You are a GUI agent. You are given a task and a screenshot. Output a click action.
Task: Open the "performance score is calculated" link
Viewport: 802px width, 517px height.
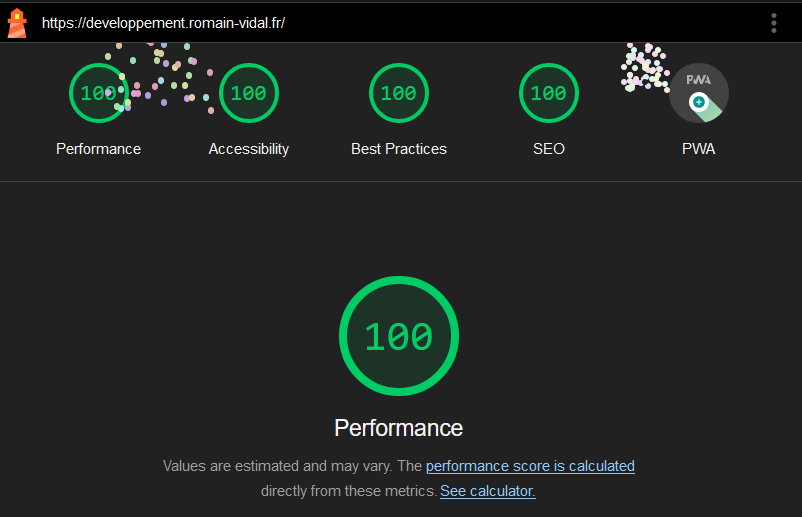(x=530, y=466)
